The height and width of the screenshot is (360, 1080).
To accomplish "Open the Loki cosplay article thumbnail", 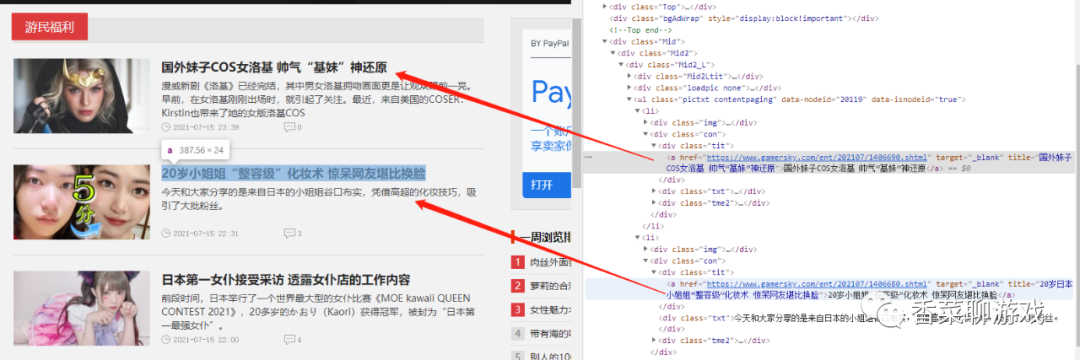I will (81, 96).
